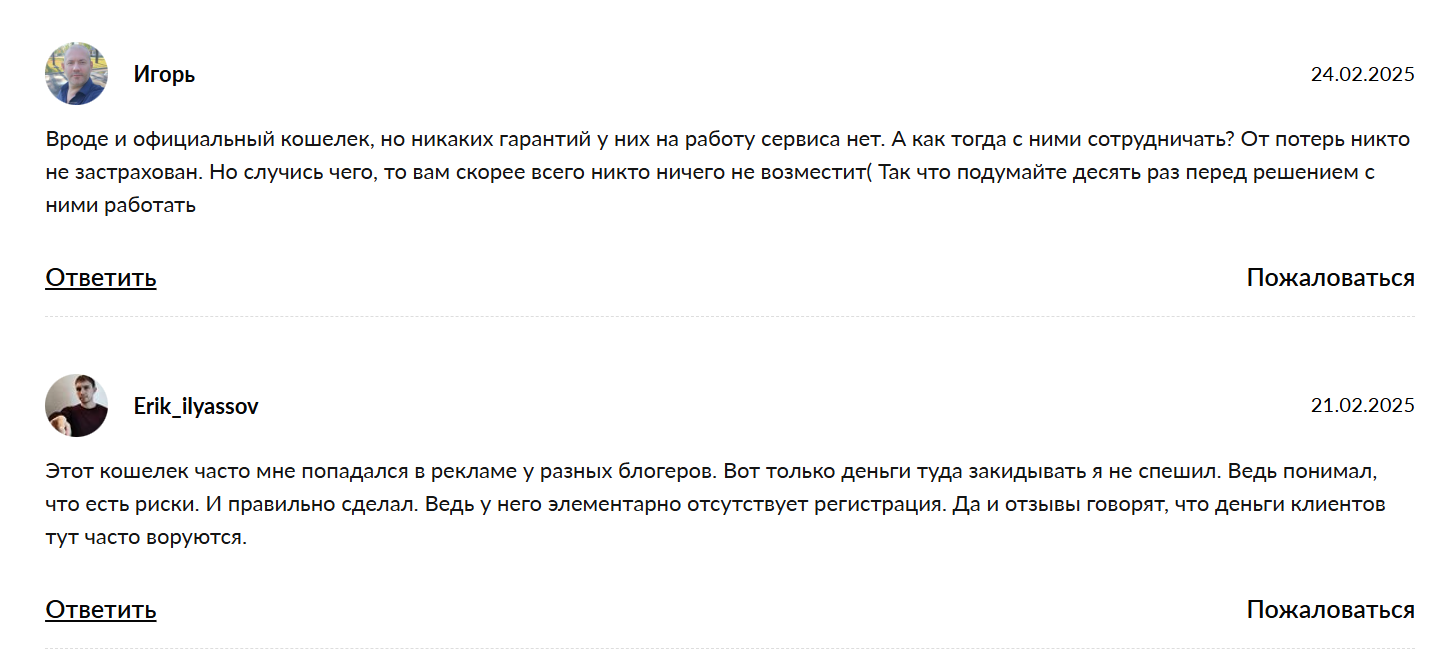Image resolution: width=1435 pixels, height=653 pixels.
Task: Hit Пожаловаться on Erik_ilyassov's review
Action: pyautogui.click(x=1330, y=609)
